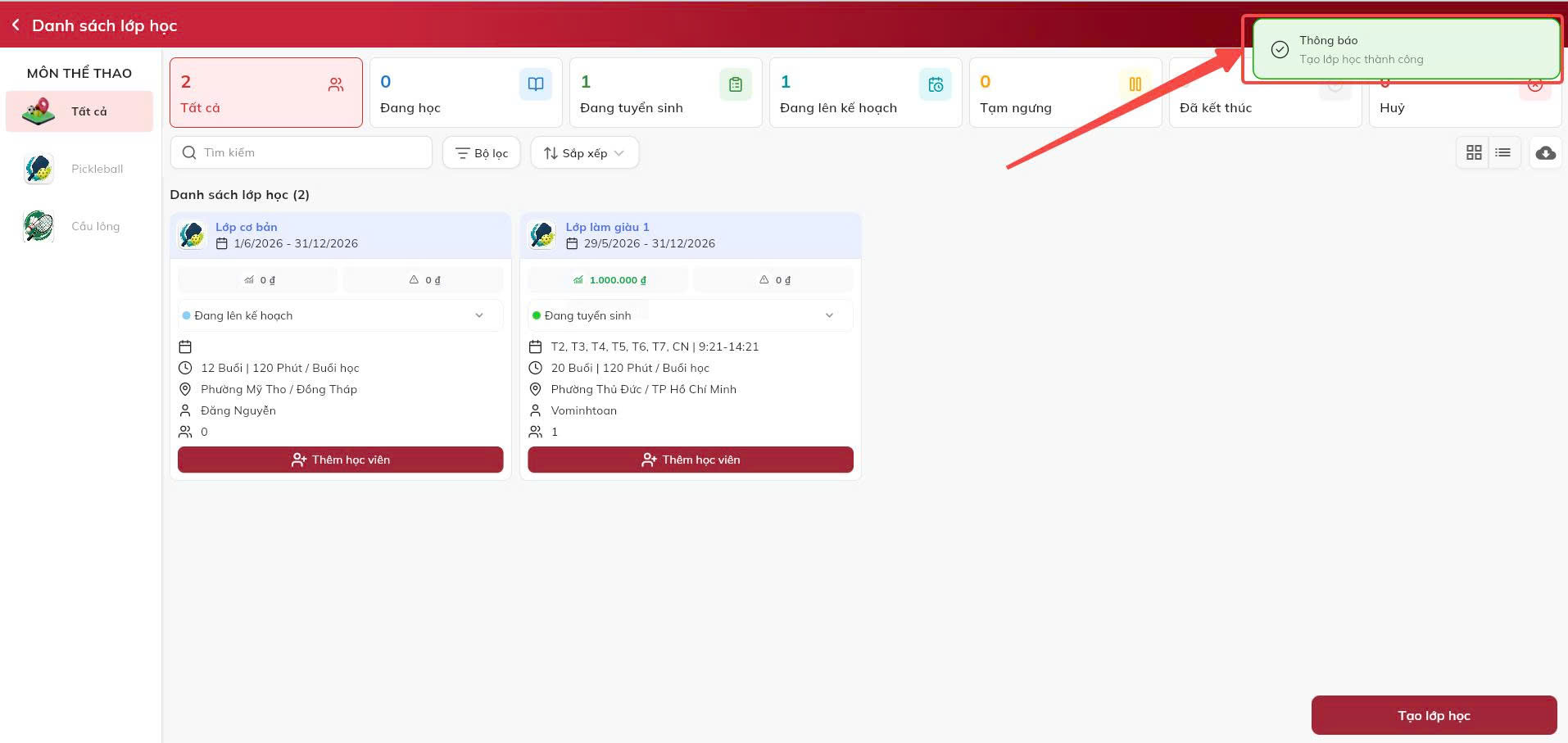Click the pause icon in Tạm ngưng card
1568x743 pixels.
pos(1135,84)
